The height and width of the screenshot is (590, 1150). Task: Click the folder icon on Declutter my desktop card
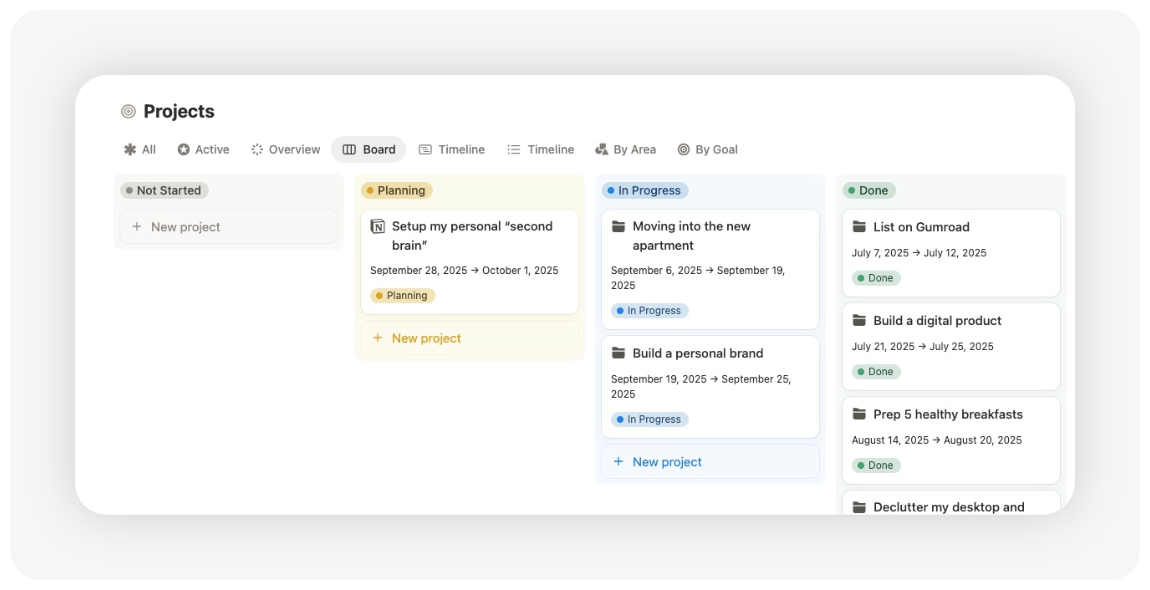pyautogui.click(x=858, y=507)
